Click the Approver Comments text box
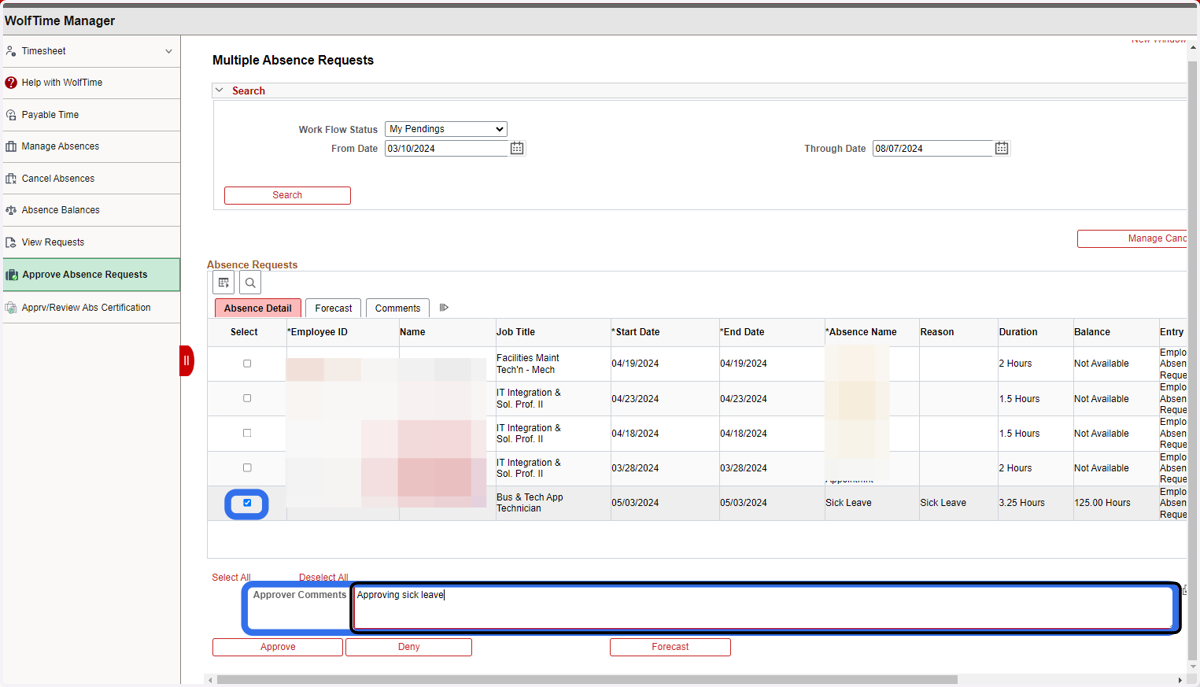 [x=763, y=608]
